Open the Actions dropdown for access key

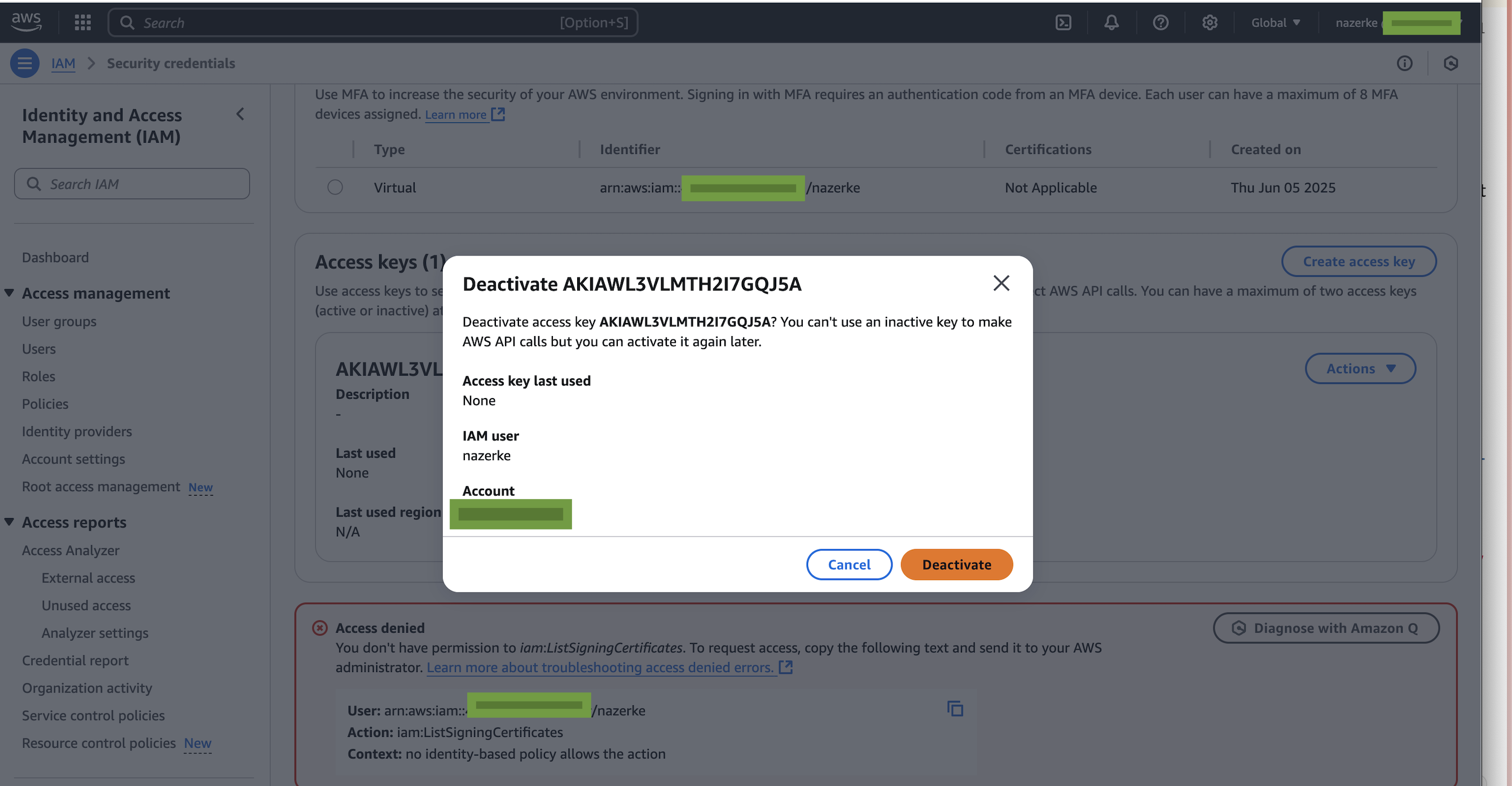(1360, 368)
